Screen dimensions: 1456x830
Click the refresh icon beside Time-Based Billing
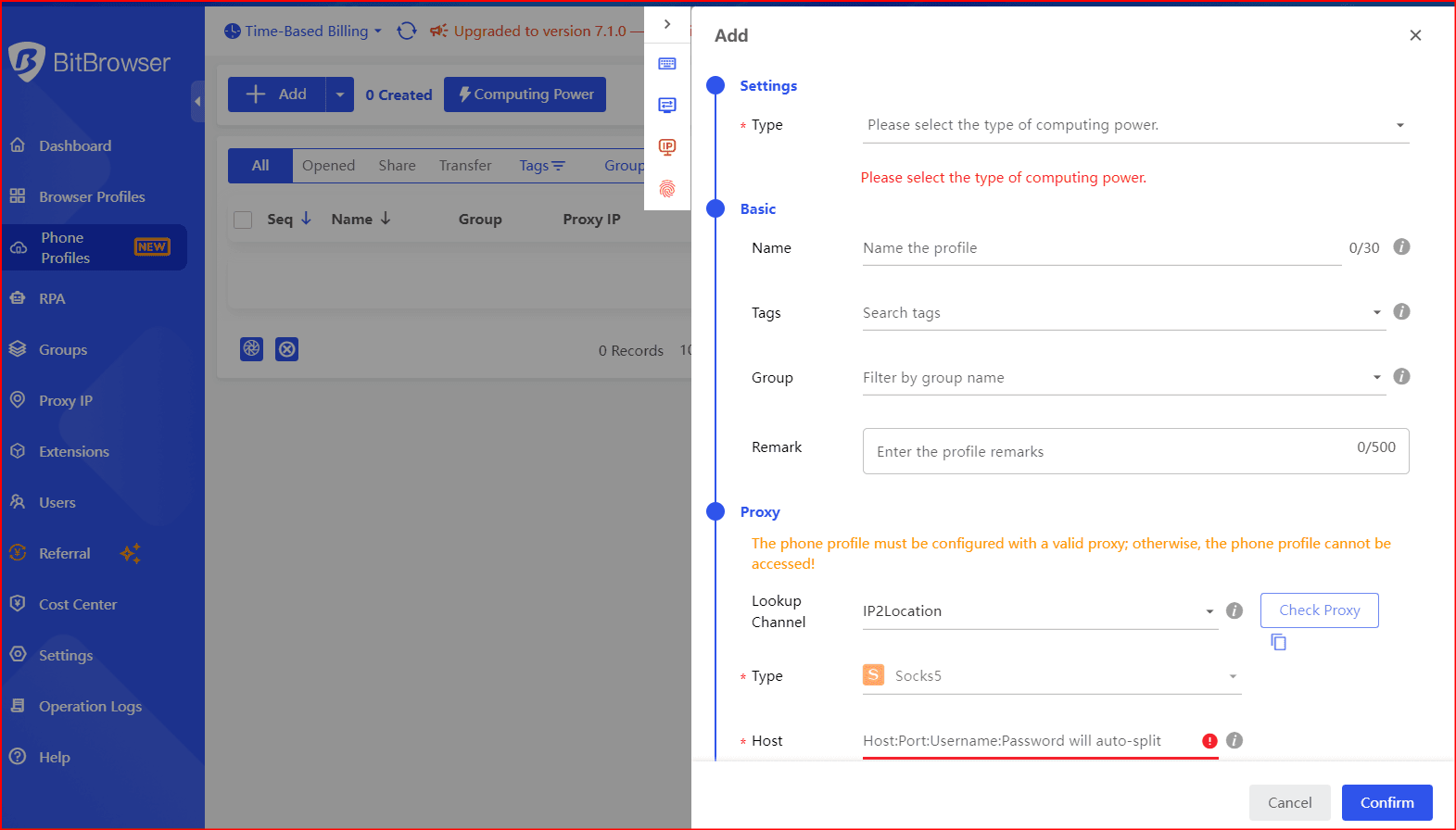(x=406, y=31)
